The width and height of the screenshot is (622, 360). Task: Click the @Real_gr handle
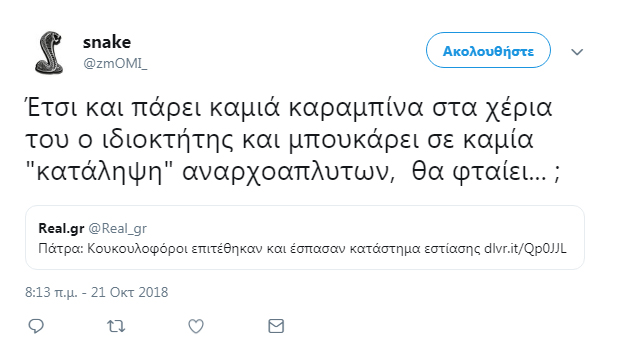click(117, 228)
